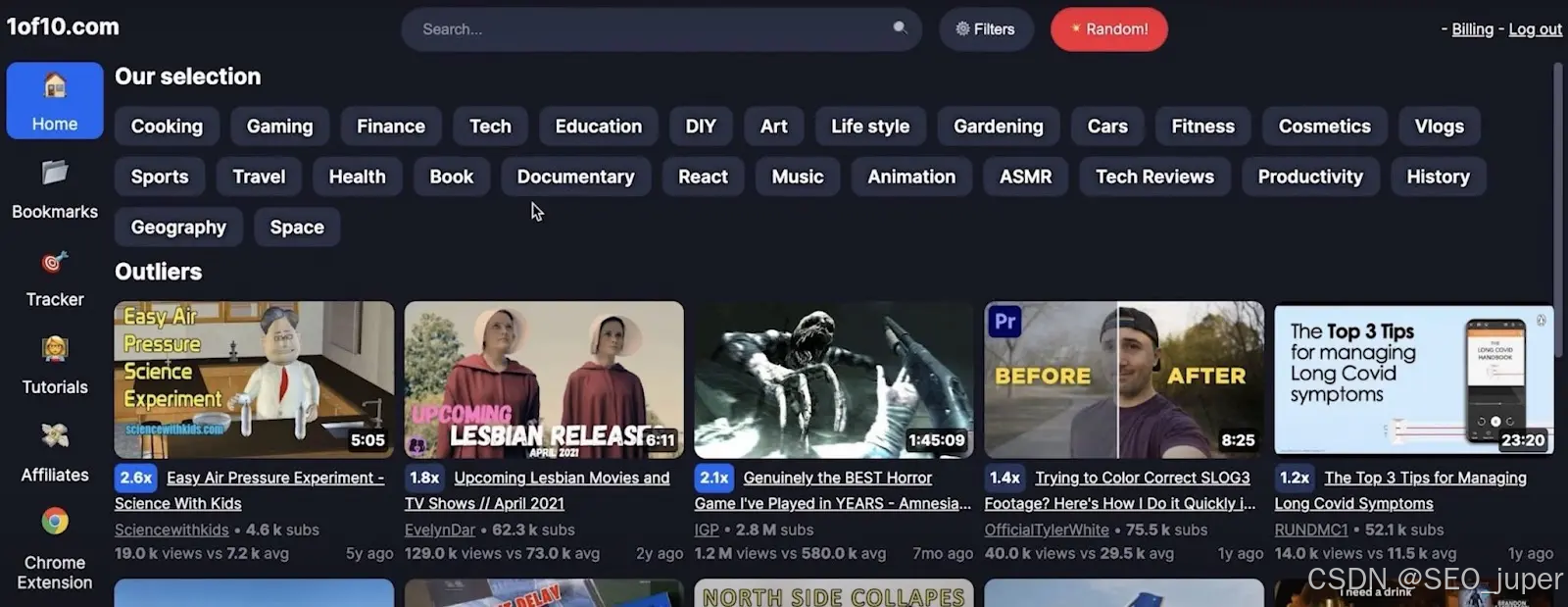Viewport: 1568px width, 607px height.
Task: Select the Space category chip
Action: click(x=297, y=228)
